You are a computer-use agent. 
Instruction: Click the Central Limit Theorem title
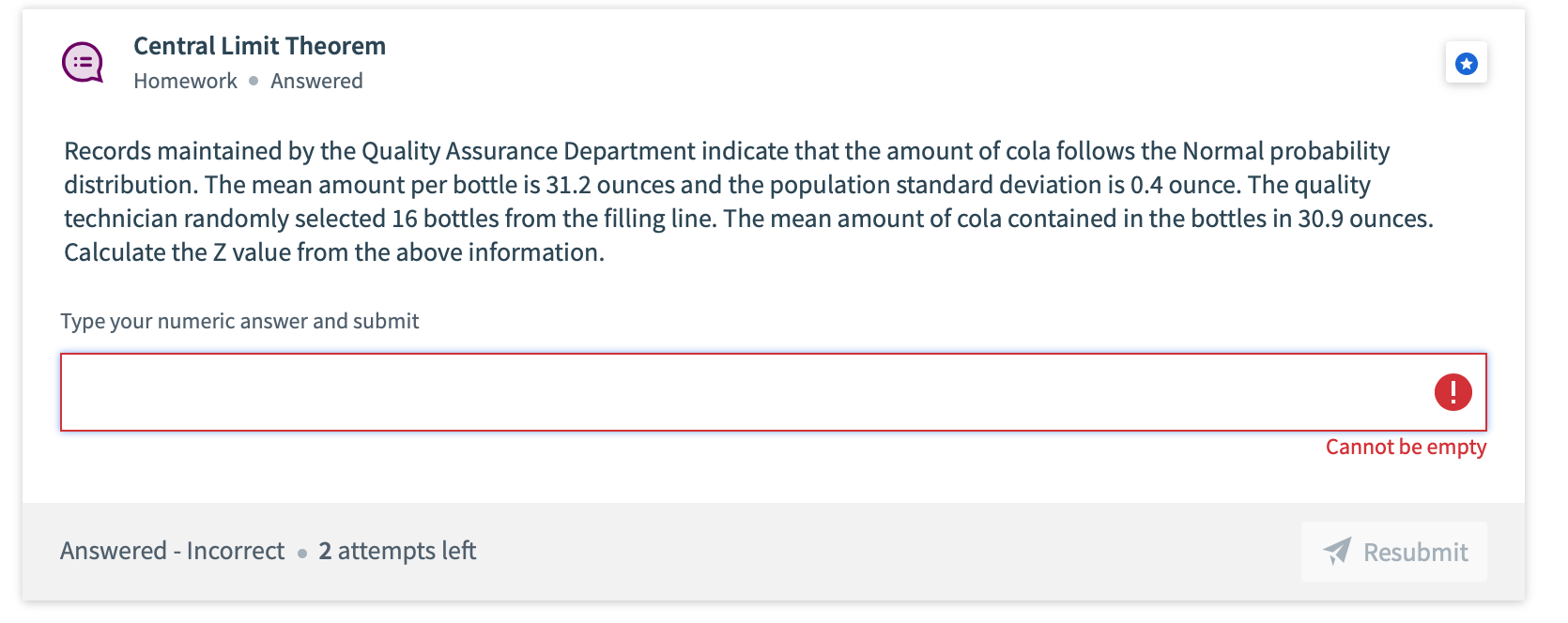point(259,46)
